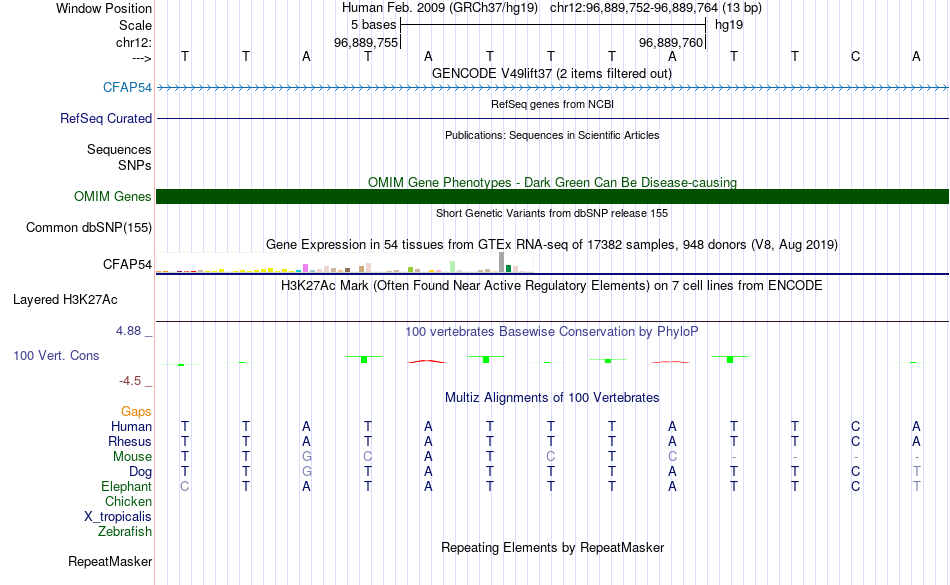The height and width of the screenshot is (585, 950).
Task: Click the CFAP54 GENCODE gene label
Action: point(127,87)
